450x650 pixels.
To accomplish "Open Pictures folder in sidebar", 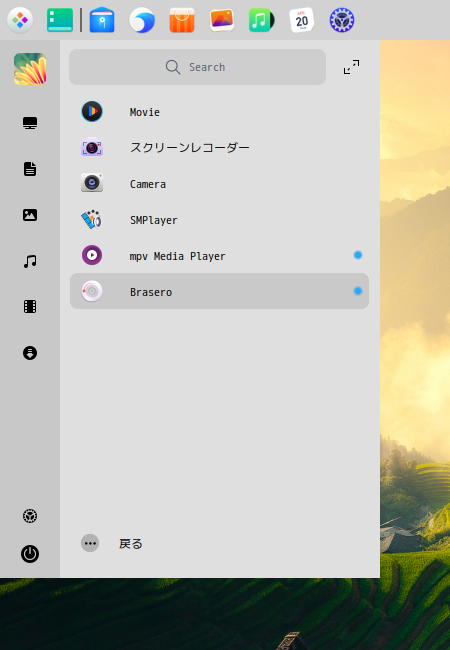I will pos(30,215).
